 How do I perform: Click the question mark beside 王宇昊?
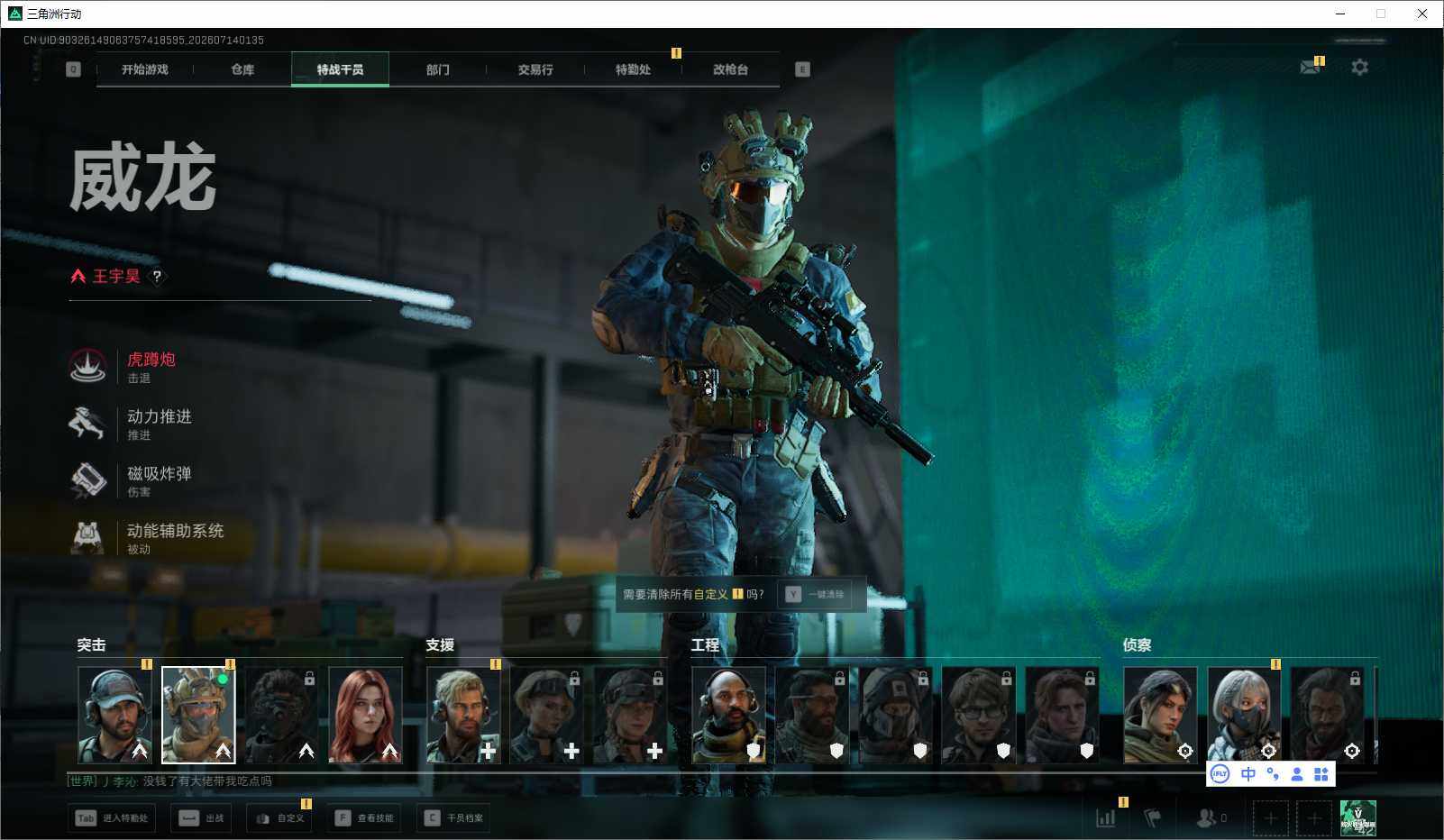157,277
